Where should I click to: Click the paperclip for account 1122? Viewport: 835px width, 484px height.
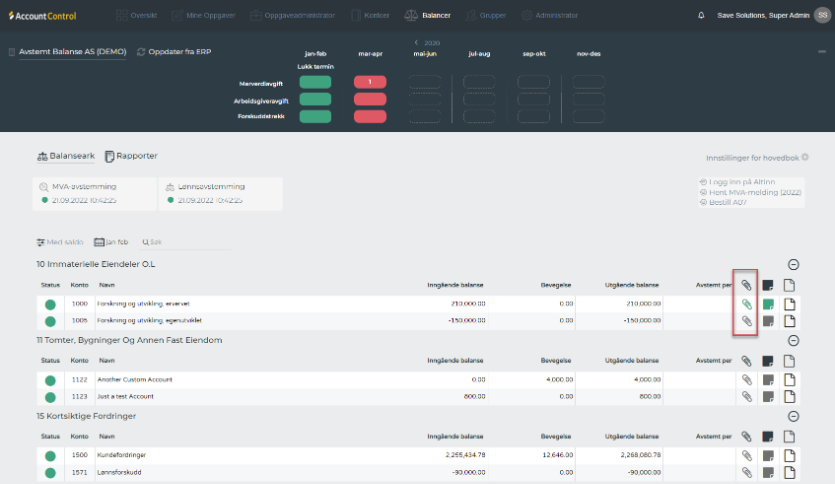coord(746,380)
